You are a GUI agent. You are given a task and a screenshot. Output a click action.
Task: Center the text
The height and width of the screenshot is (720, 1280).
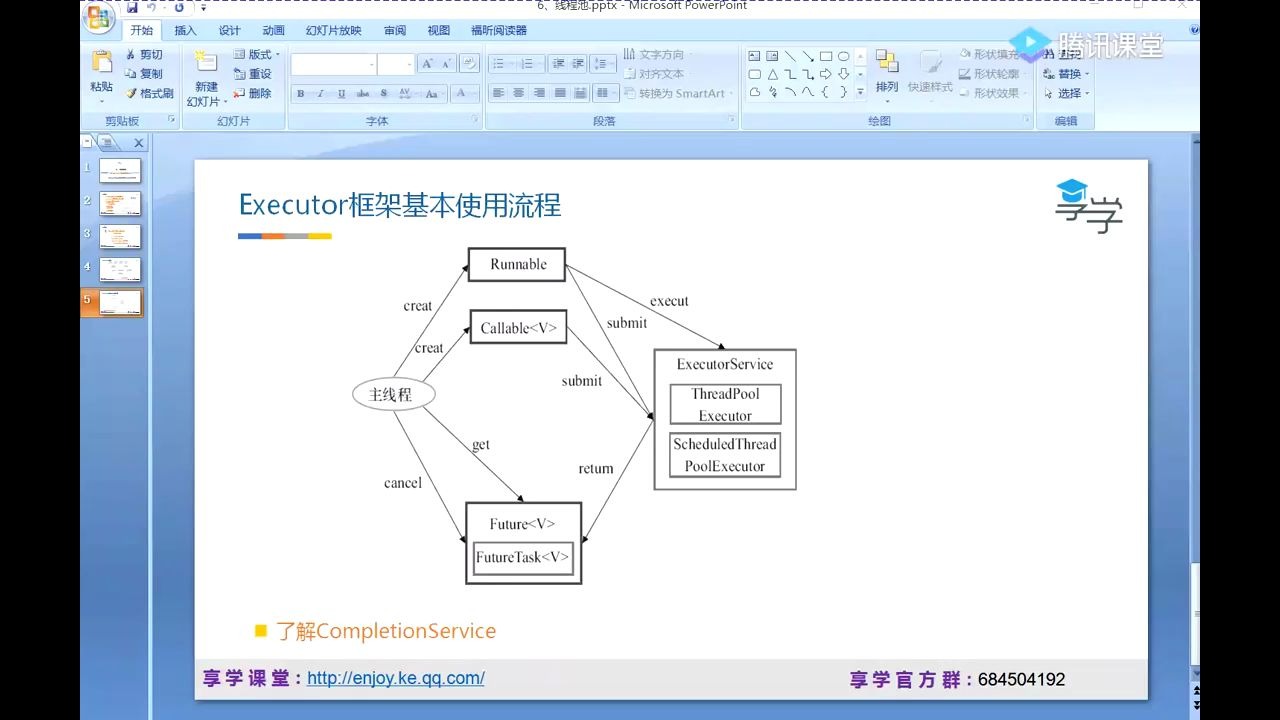(518, 93)
